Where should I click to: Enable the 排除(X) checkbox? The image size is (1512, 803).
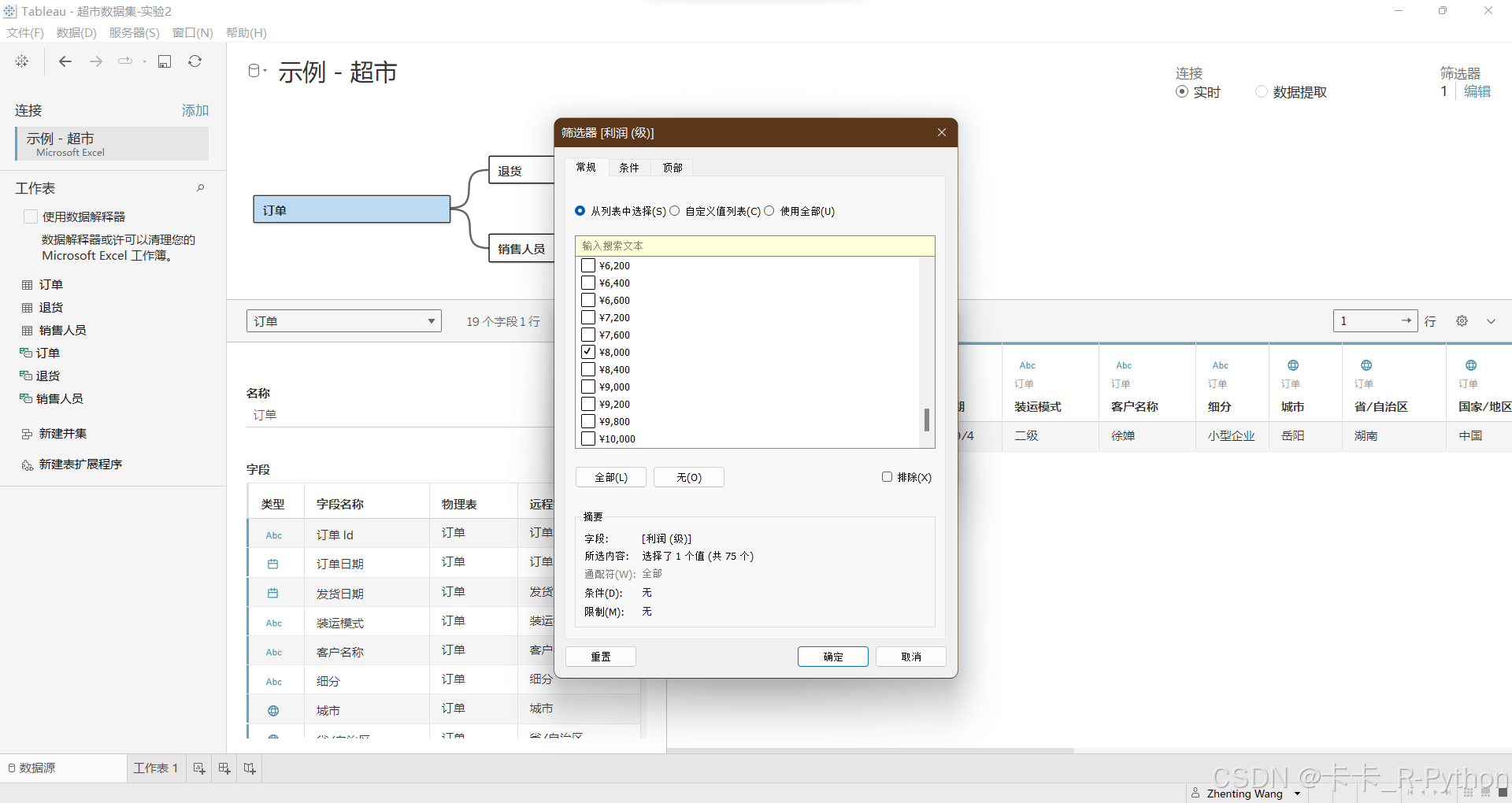pos(887,477)
